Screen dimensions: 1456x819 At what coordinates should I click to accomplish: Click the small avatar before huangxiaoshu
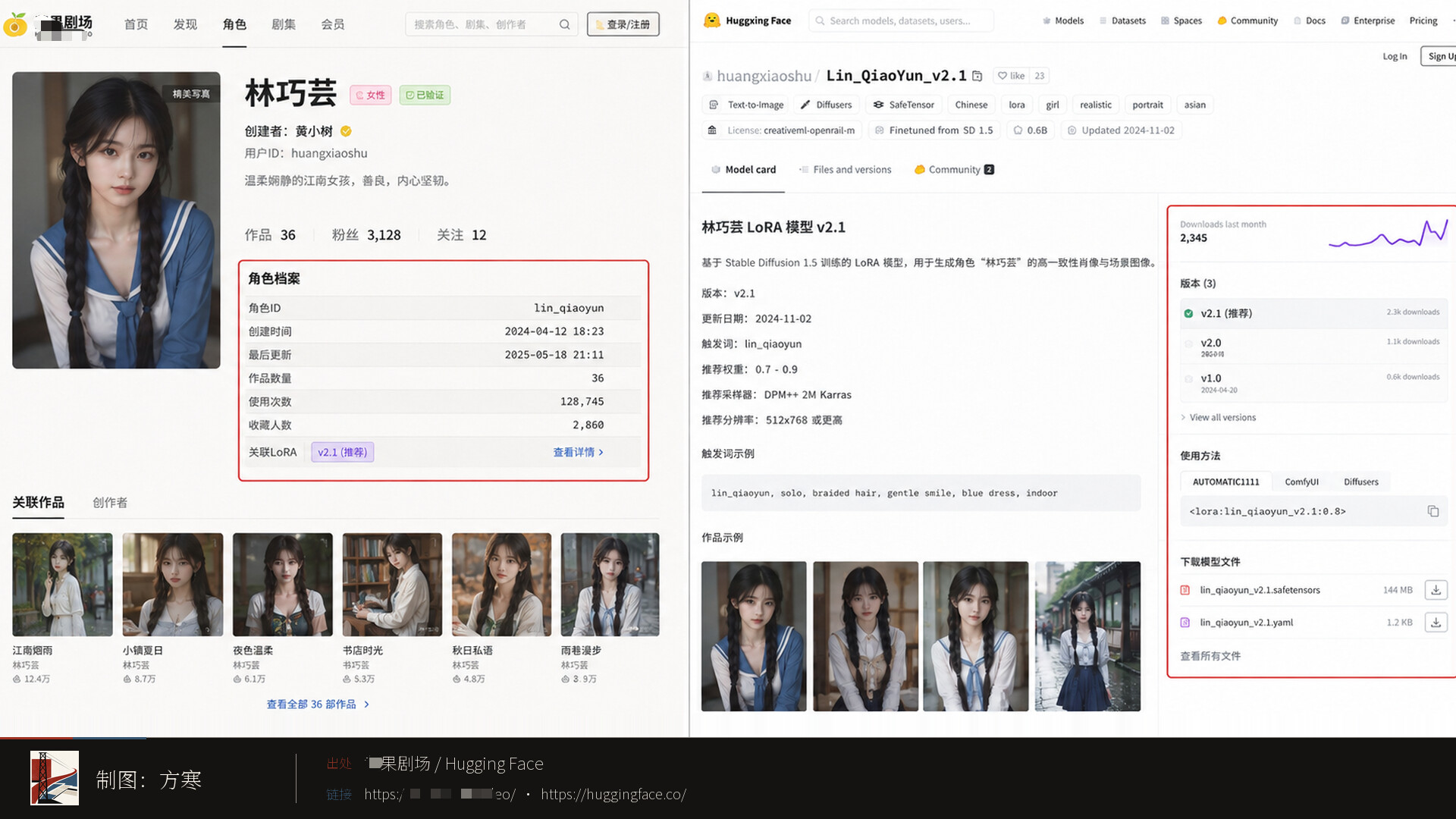[708, 76]
